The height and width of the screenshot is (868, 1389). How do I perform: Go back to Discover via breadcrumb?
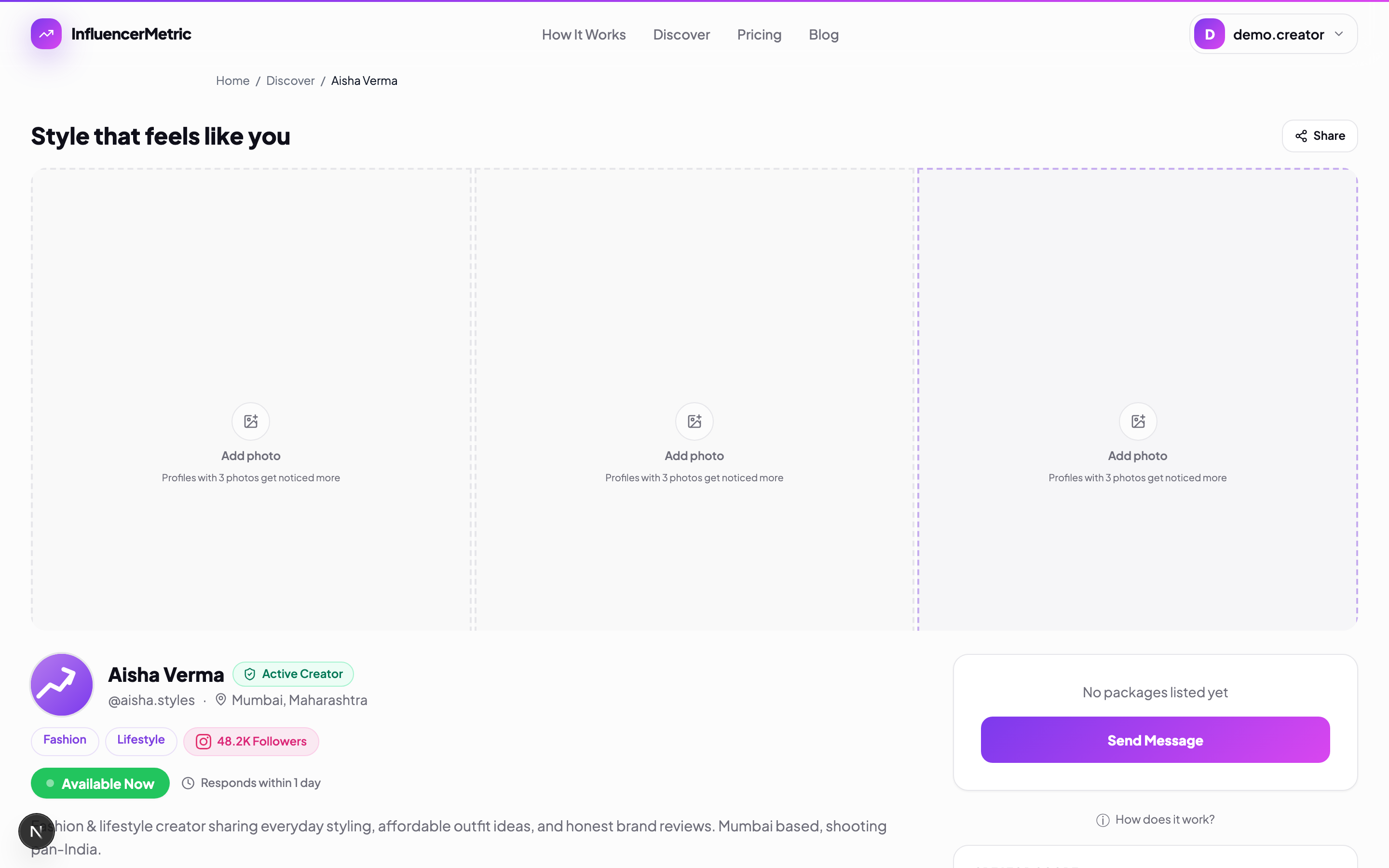point(290,81)
